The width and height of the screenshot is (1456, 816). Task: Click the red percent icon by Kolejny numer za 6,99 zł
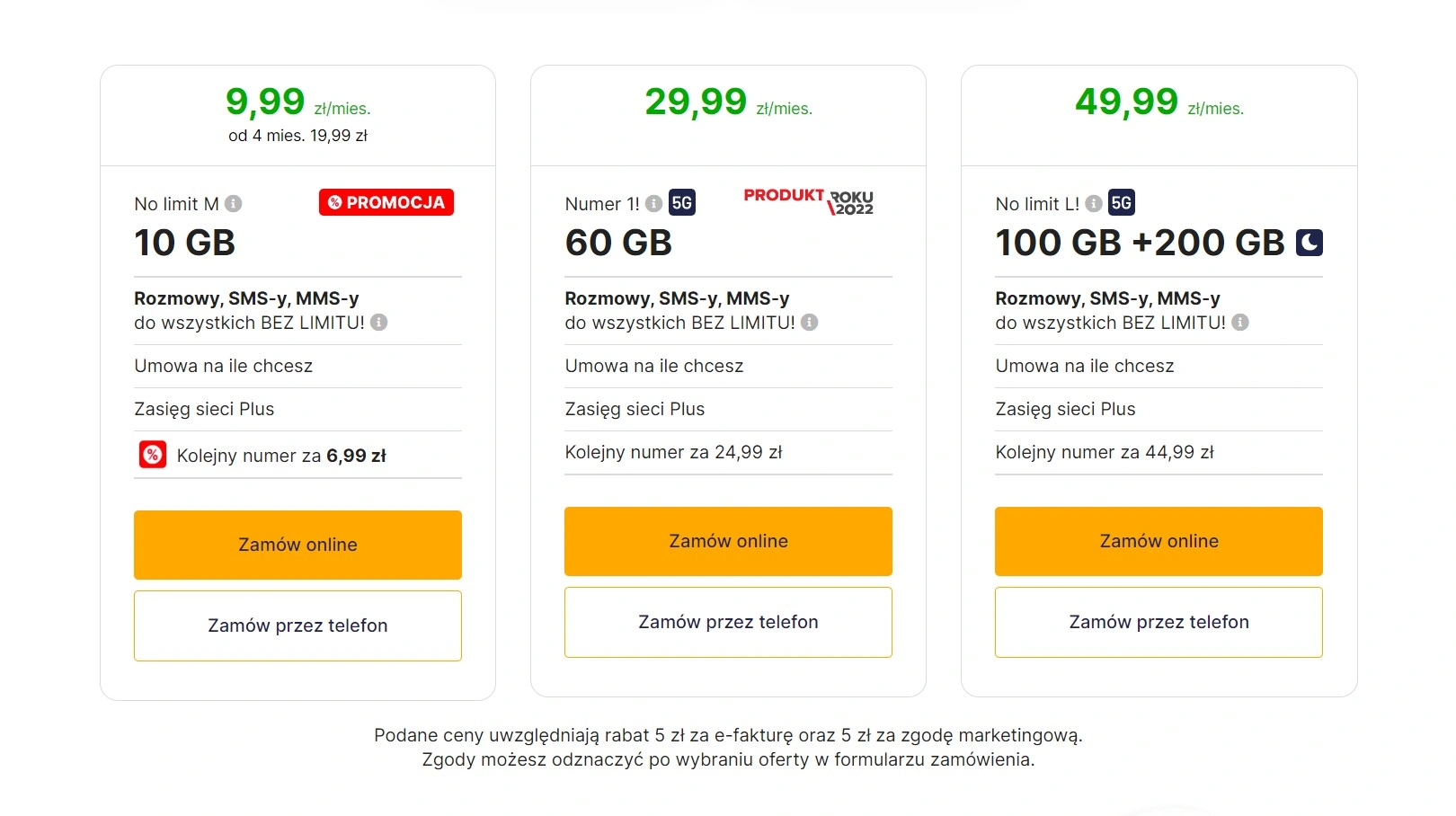[153, 455]
